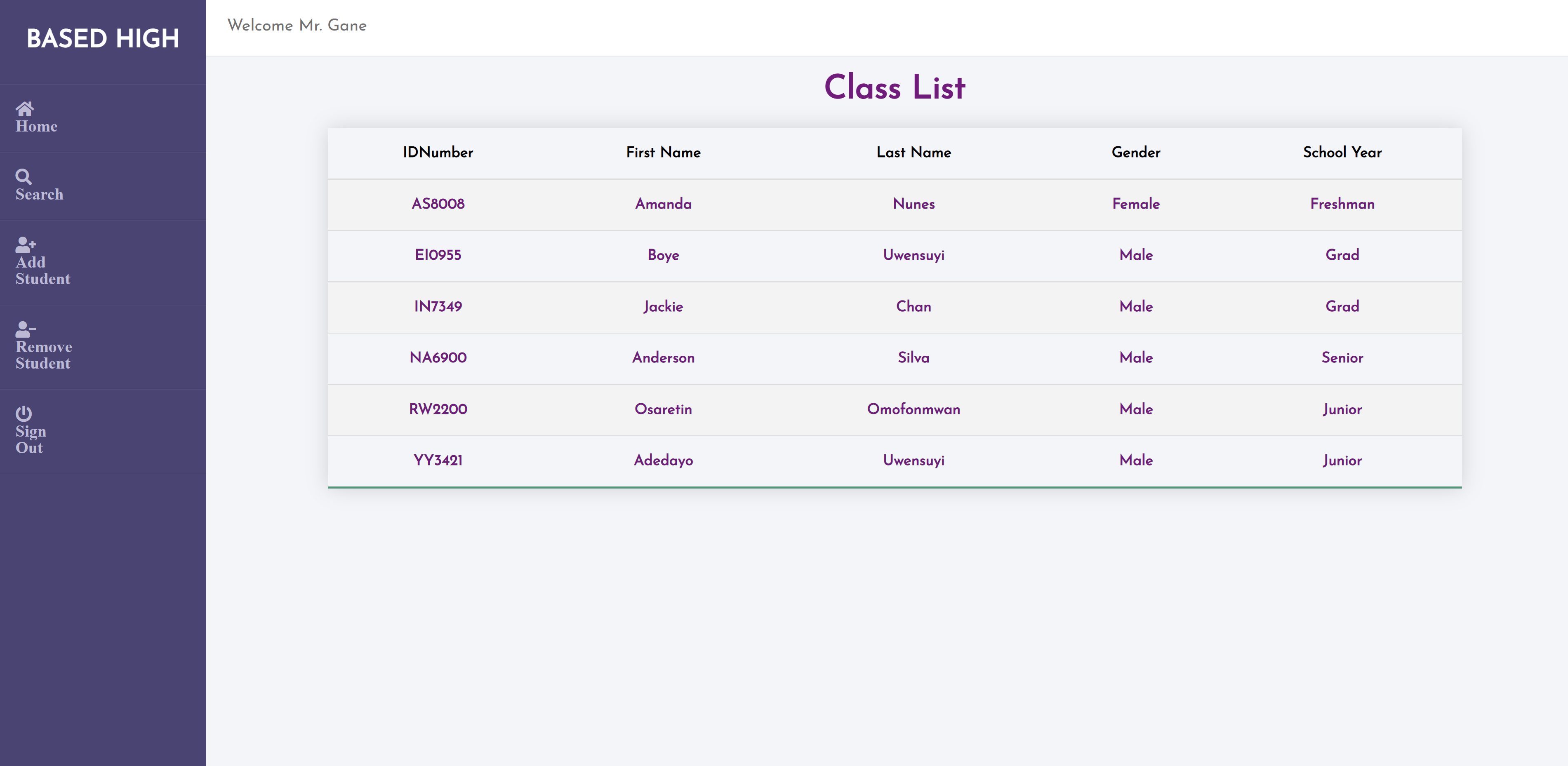Navigate to Add Student
1568x766 pixels.
pyautogui.click(x=42, y=271)
